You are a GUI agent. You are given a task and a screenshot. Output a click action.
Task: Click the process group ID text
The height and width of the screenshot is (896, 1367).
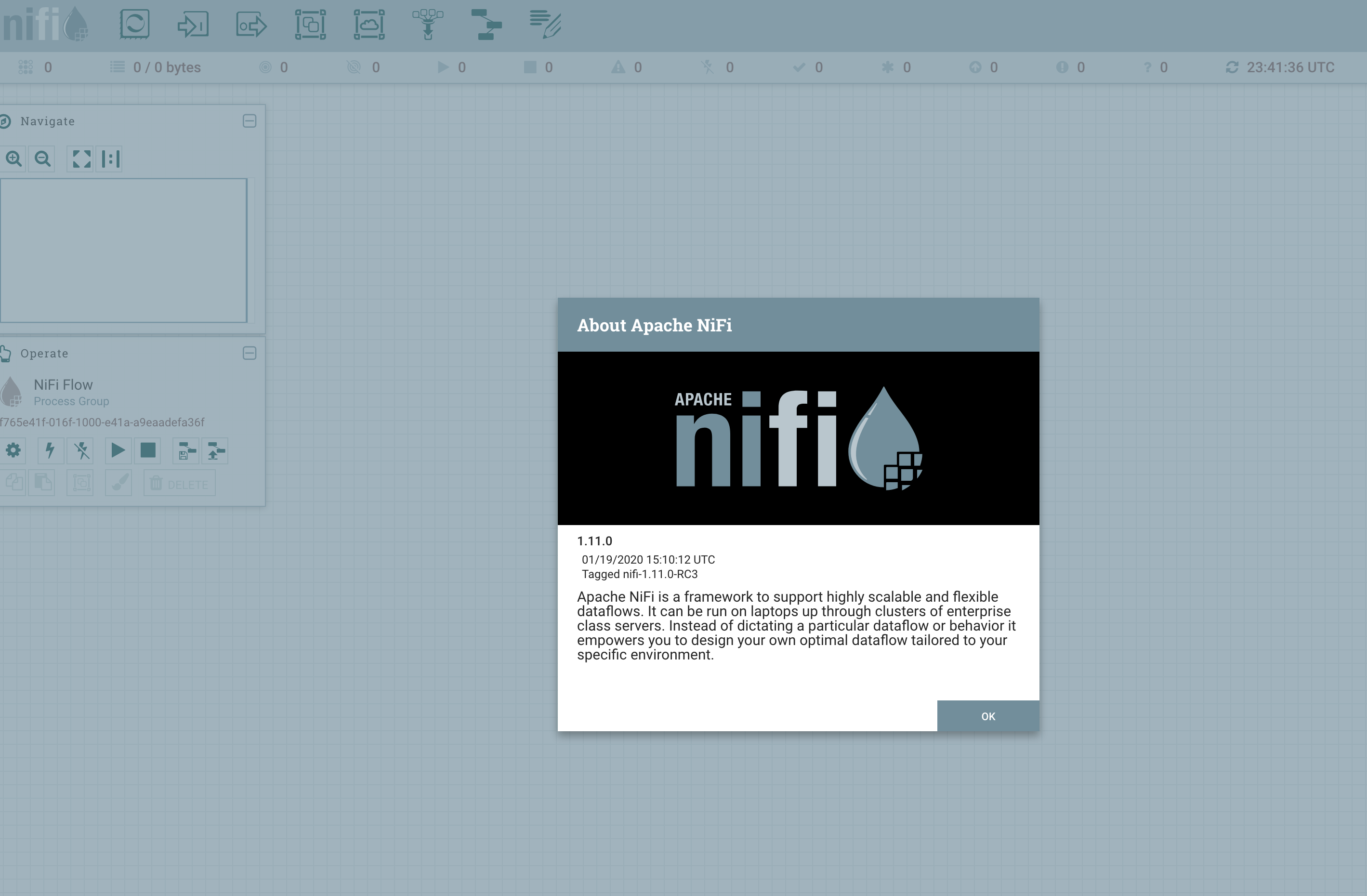[x=102, y=422]
